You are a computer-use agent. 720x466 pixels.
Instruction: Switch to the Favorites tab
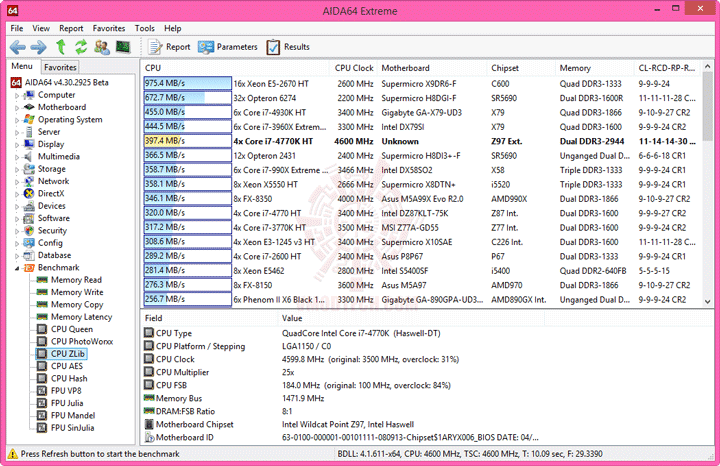(60, 67)
